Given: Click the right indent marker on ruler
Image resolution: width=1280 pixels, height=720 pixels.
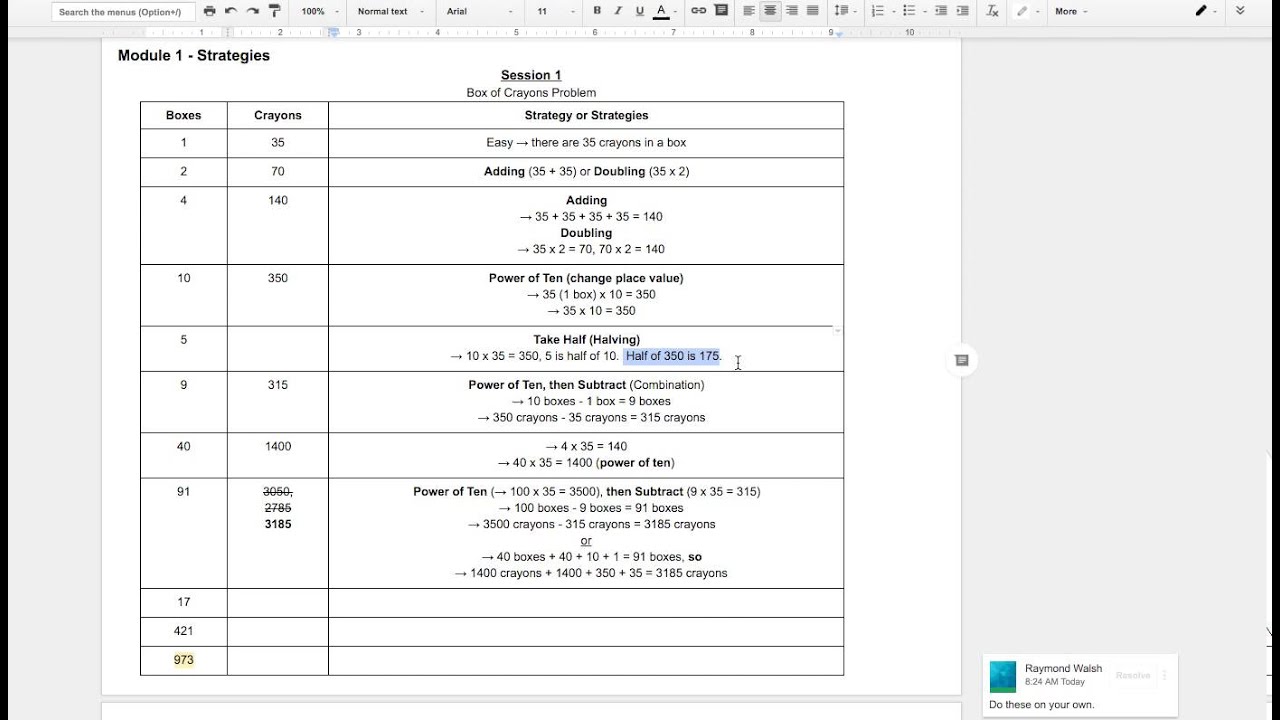Looking at the screenshot, I should [838, 33].
